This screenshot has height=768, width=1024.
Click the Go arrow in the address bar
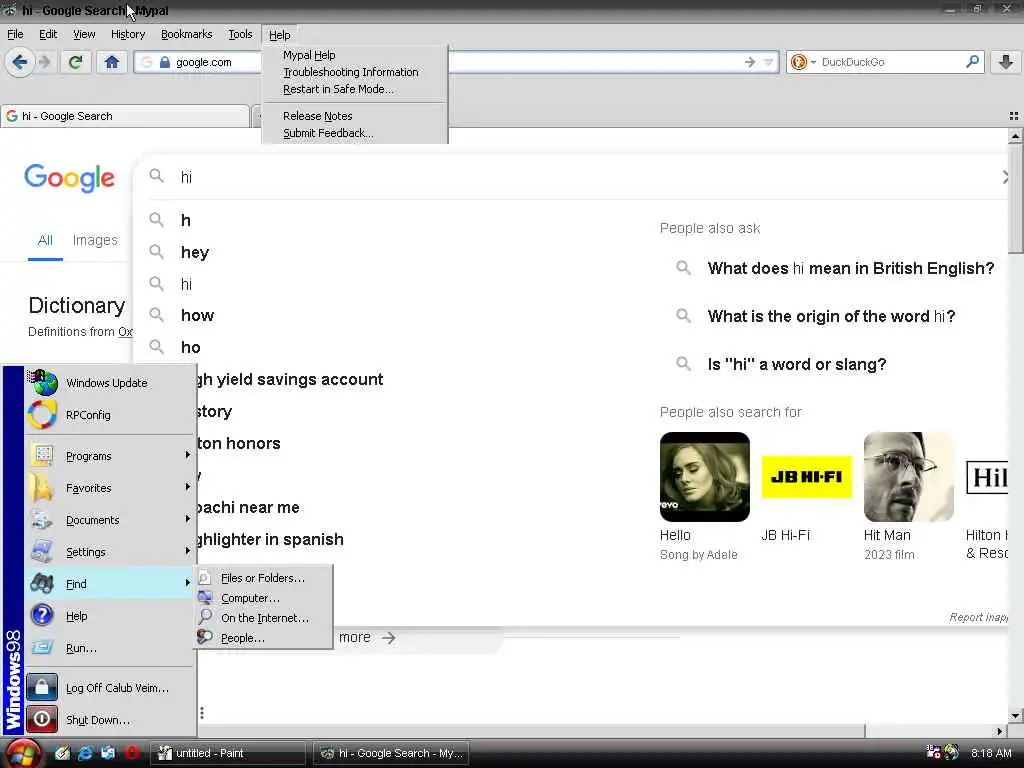pos(750,62)
